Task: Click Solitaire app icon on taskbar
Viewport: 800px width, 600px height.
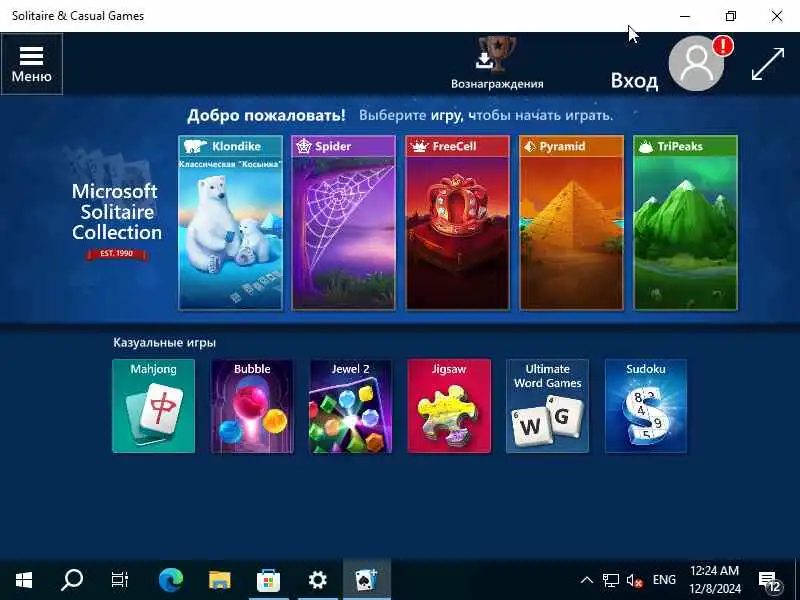Action: (366, 580)
